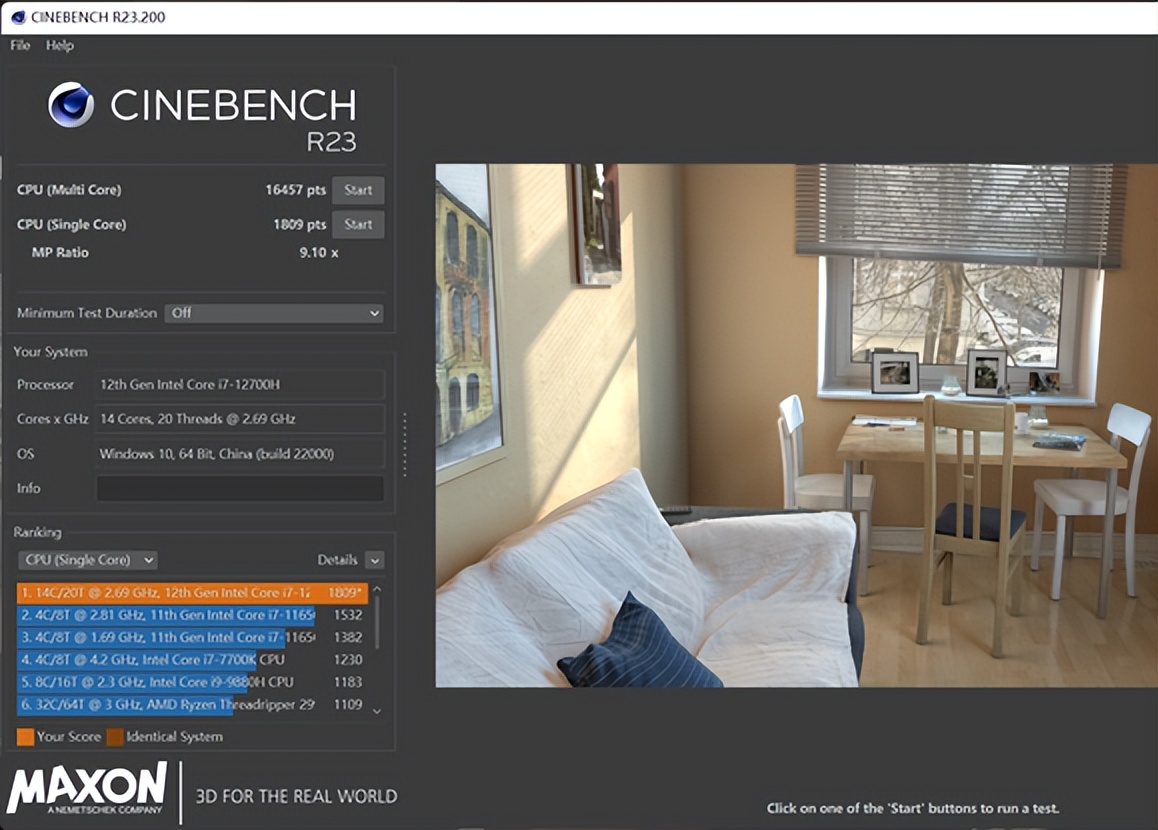Image resolution: width=1158 pixels, height=830 pixels.
Task: Click the Details label in Ranking
Action: pos(338,560)
